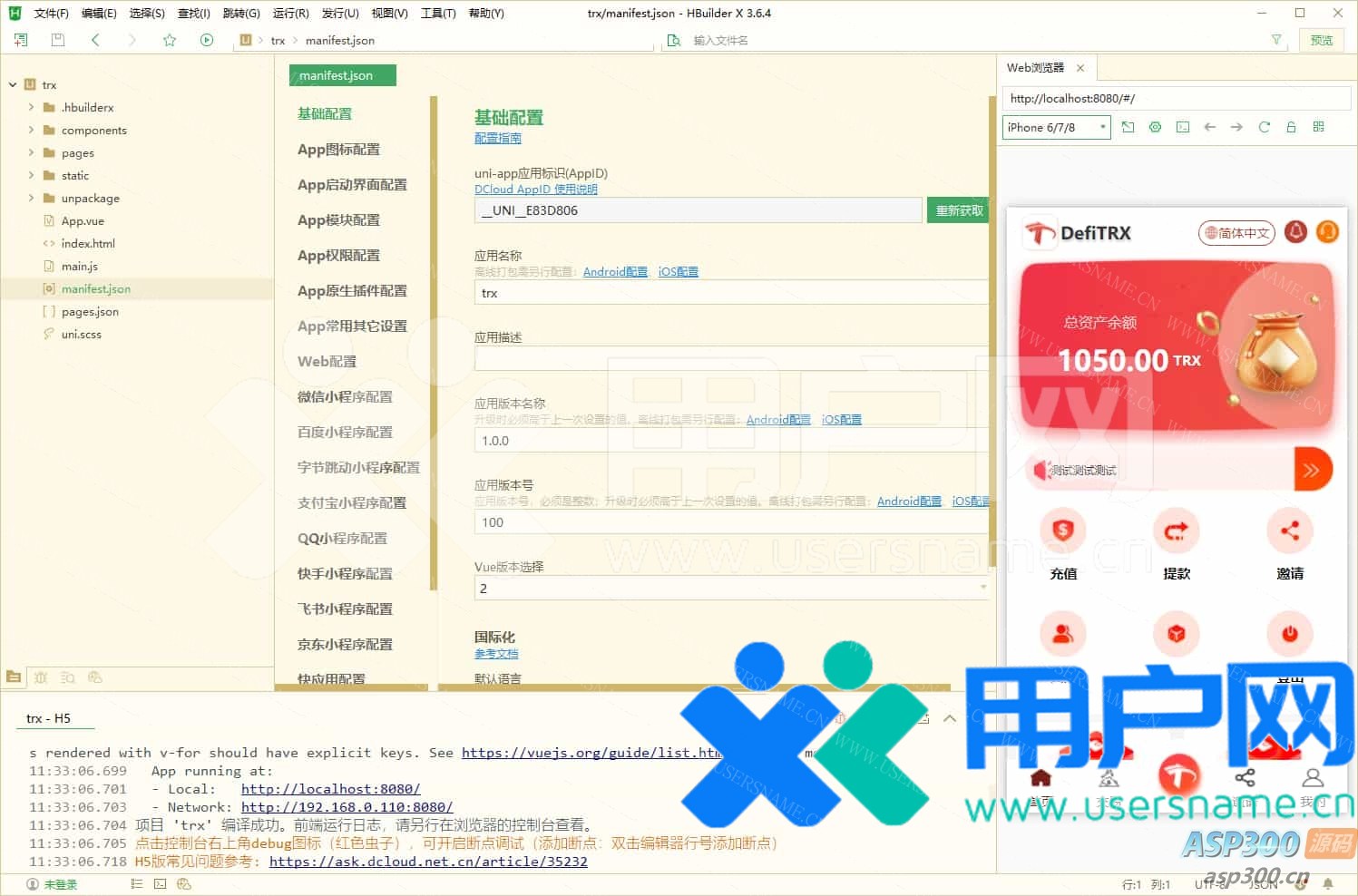Open the DCloud AppID 使用说明 link

click(535, 190)
